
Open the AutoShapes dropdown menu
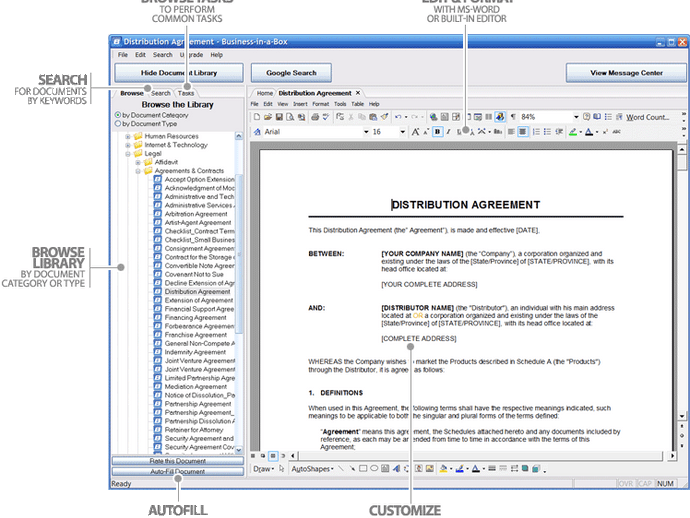click(x=312, y=469)
